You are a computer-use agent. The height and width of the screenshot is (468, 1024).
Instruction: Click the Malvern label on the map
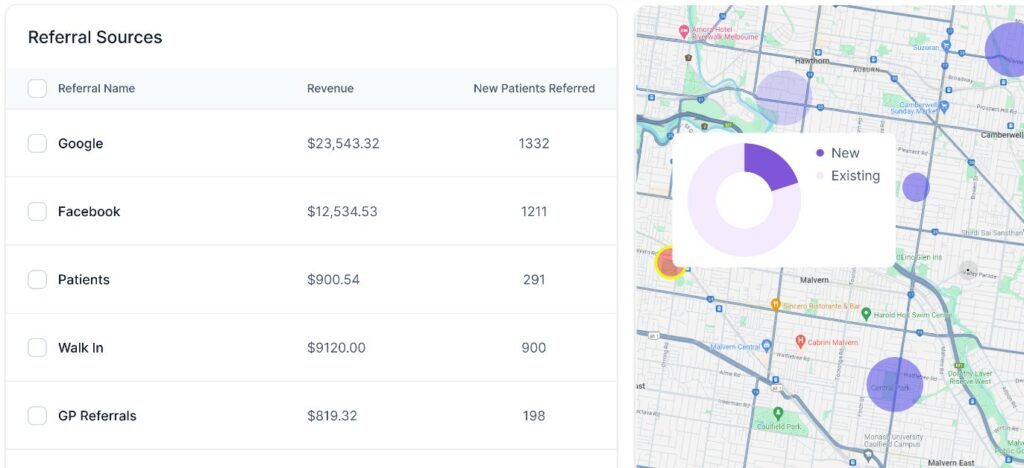coord(814,280)
